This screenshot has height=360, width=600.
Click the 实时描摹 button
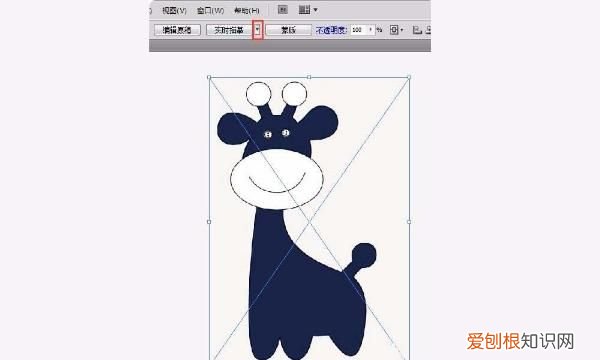click(x=229, y=30)
